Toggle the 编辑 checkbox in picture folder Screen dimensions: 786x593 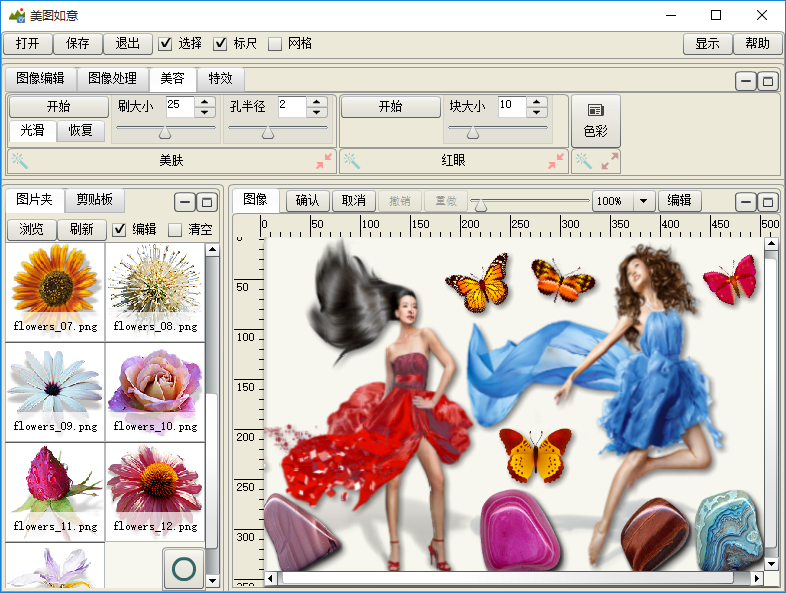(119, 230)
